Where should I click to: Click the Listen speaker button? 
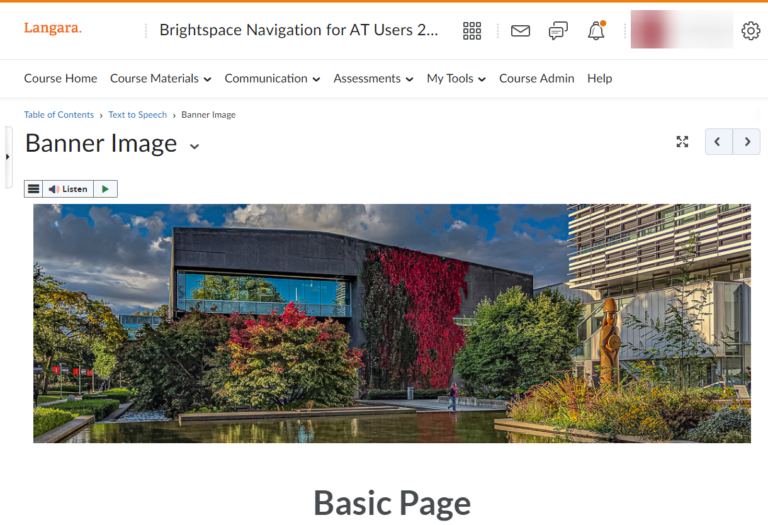click(x=68, y=189)
